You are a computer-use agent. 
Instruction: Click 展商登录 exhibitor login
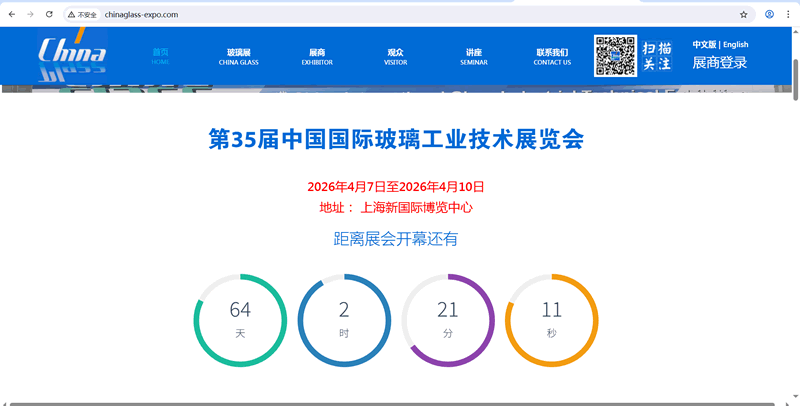(719, 63)
